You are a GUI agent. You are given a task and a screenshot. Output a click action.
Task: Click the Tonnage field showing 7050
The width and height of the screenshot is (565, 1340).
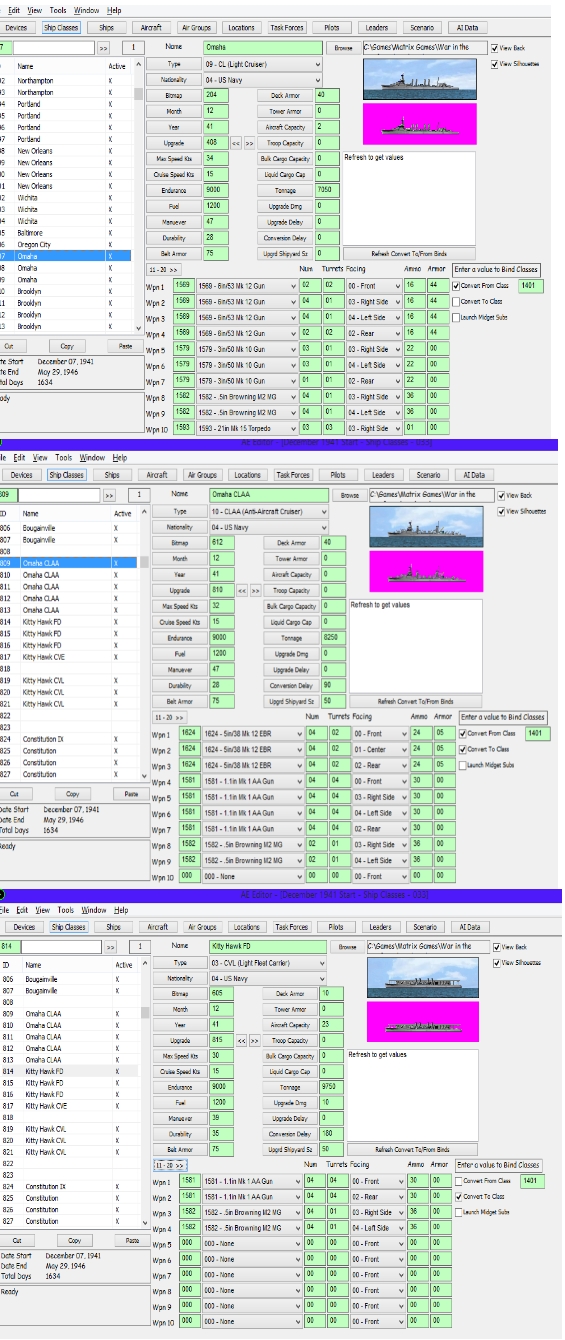click(x=328, y=190)
